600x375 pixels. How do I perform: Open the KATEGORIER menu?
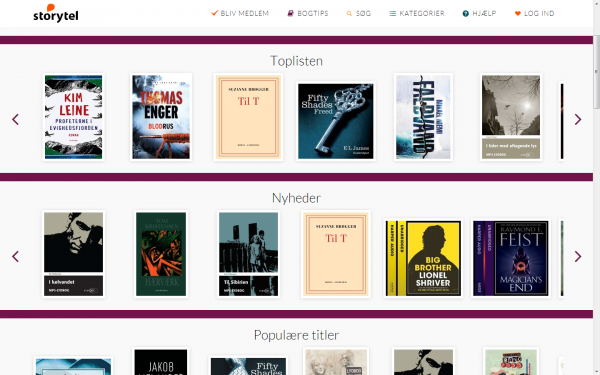coord(422,13)
